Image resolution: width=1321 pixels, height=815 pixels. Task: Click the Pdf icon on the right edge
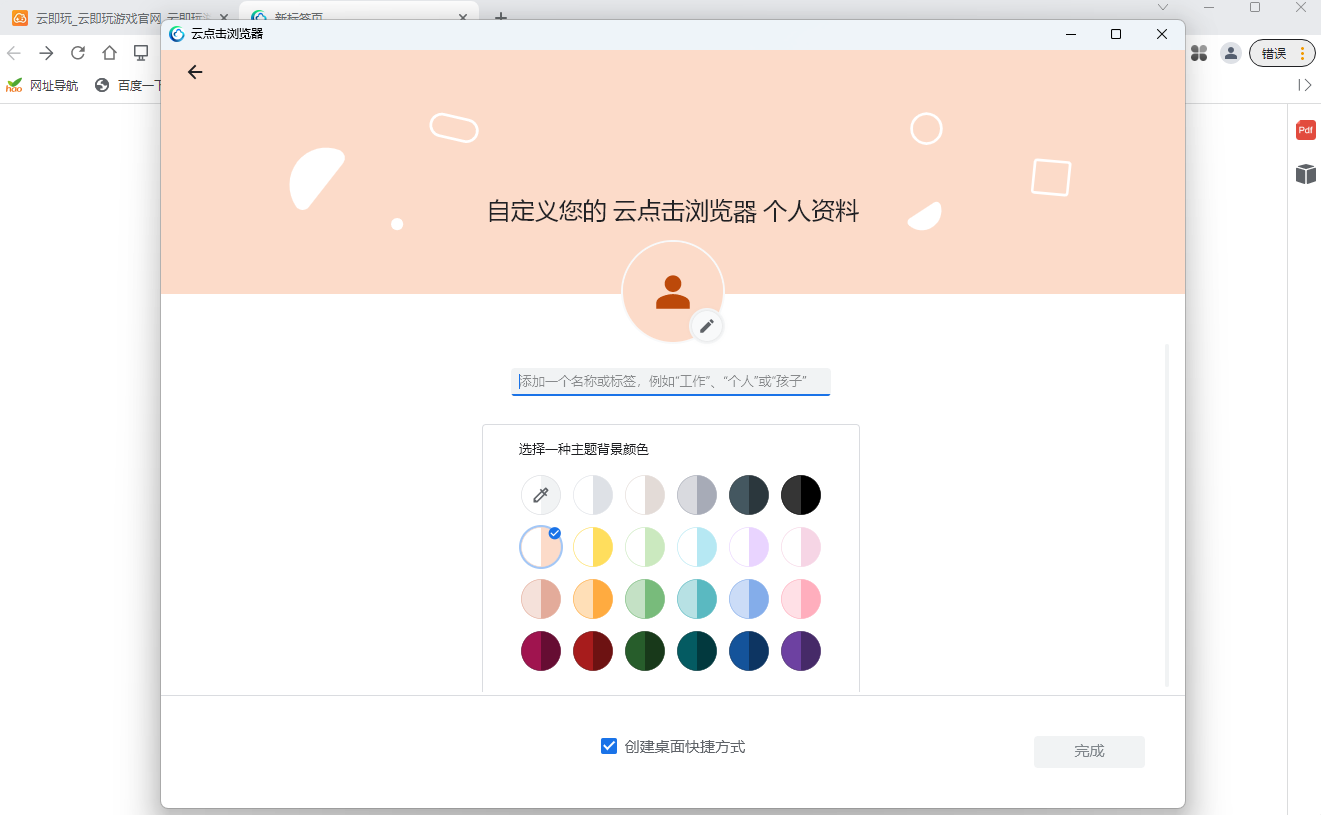click(x=1304, y=129)
